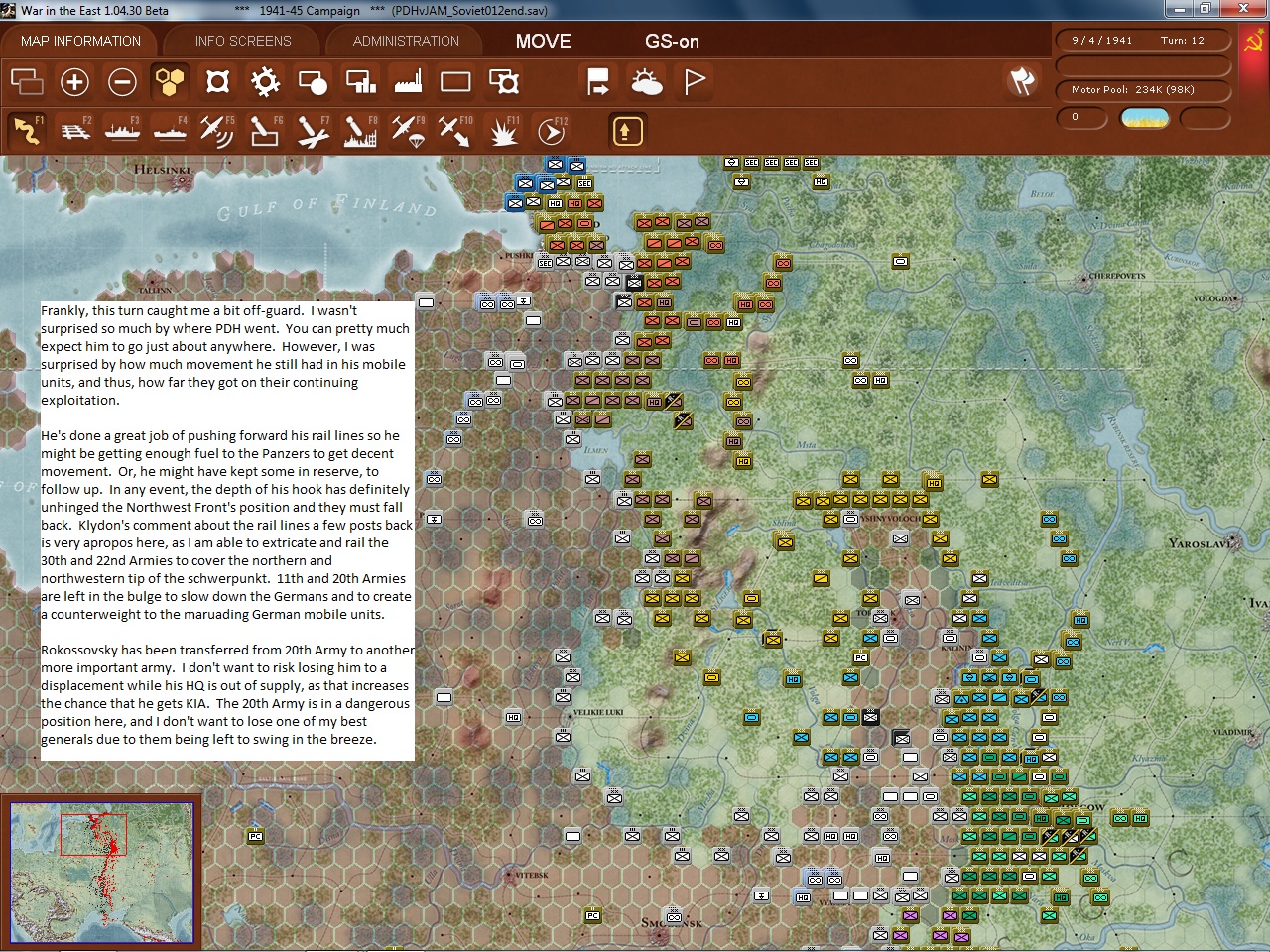Toggle the hex grid display

coord(170,81)
